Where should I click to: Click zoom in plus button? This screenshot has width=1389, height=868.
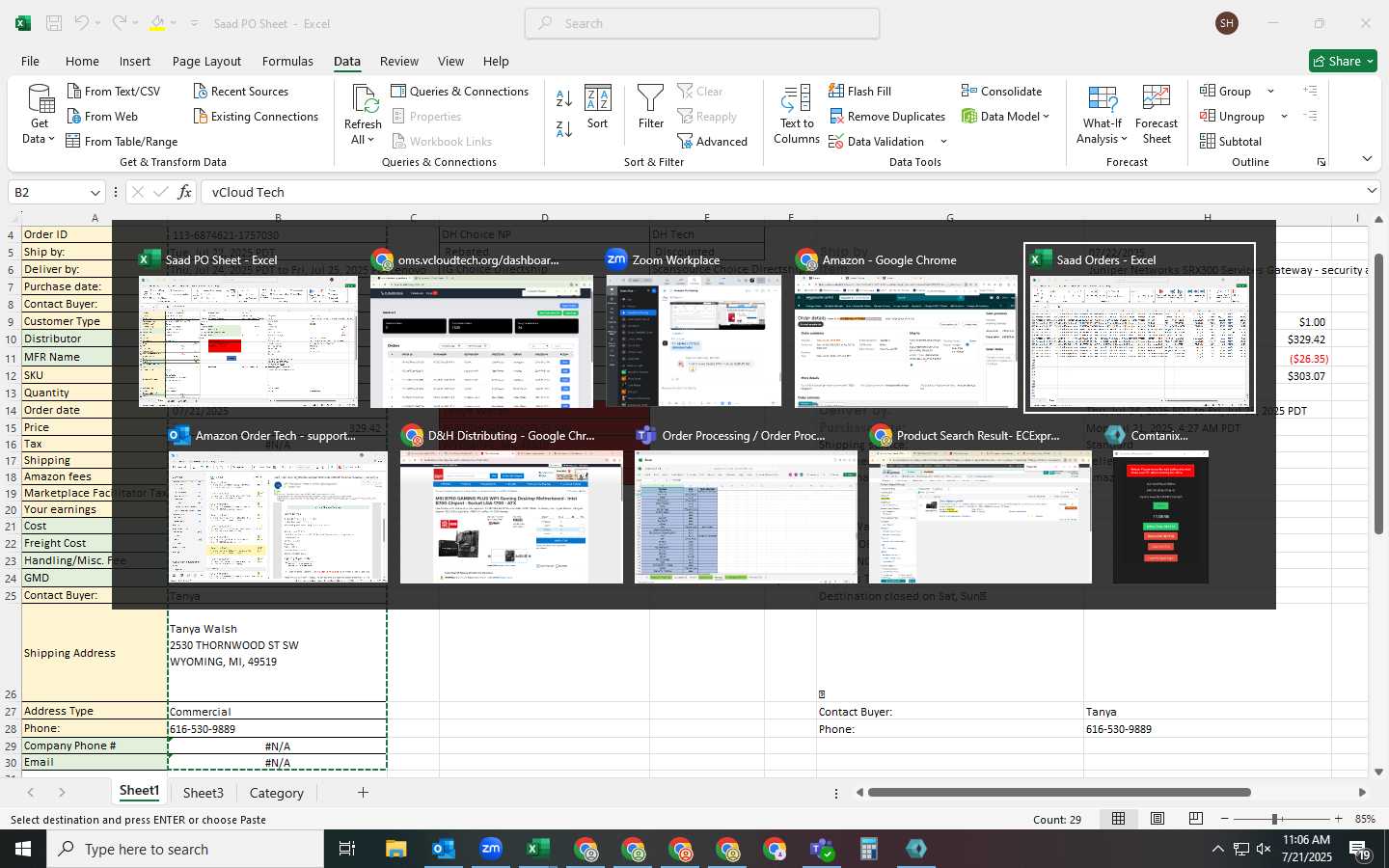(x=1338, y=819)
